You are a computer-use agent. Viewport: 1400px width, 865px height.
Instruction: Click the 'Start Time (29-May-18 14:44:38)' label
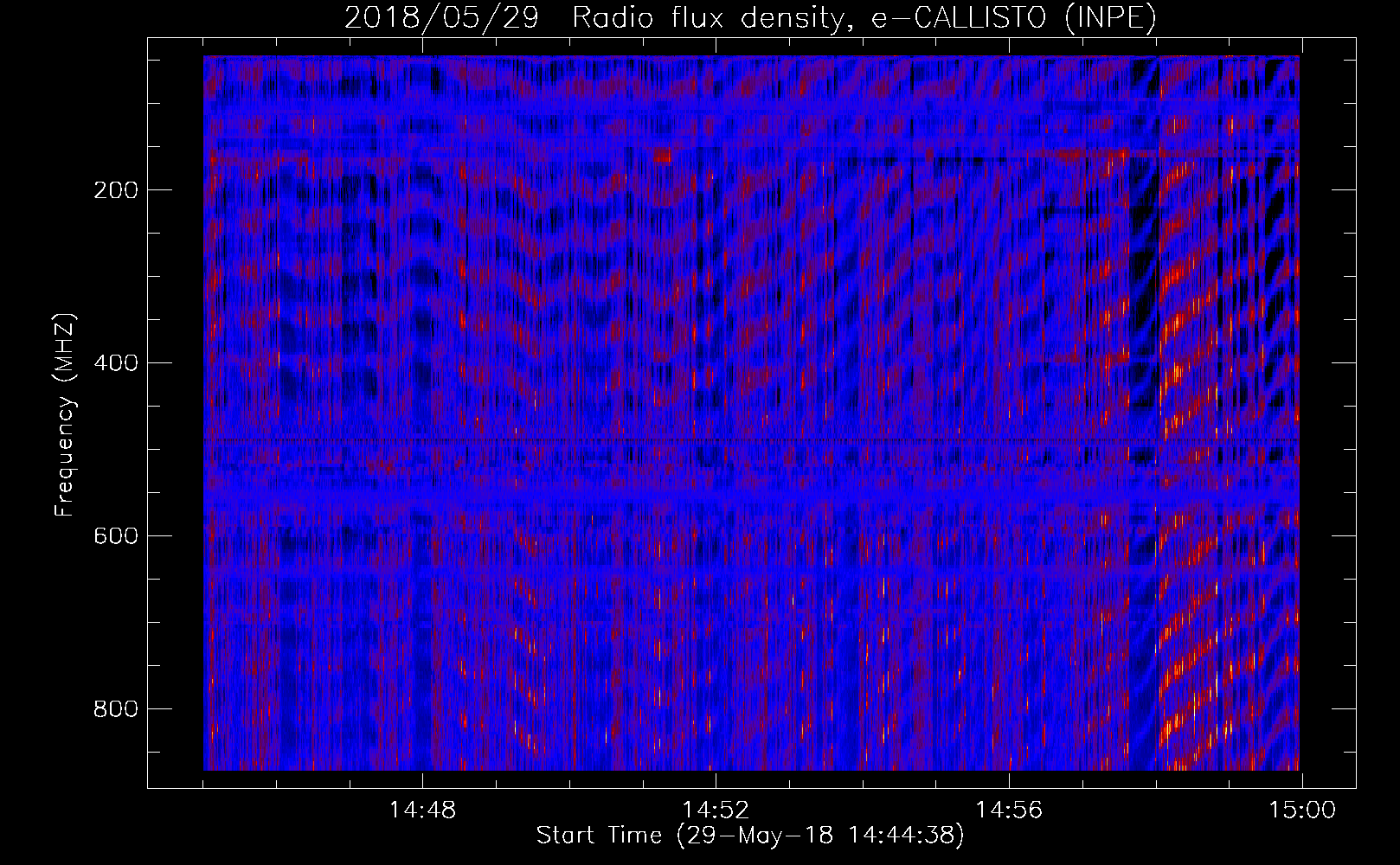[x=750, y=836]
